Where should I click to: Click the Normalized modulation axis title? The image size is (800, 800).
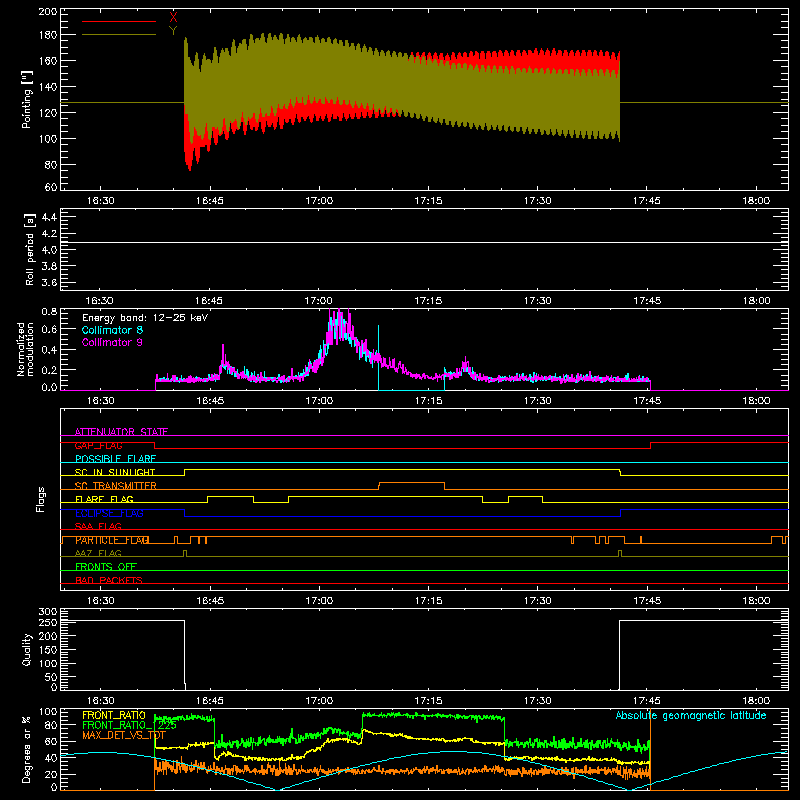click(26, 349)
